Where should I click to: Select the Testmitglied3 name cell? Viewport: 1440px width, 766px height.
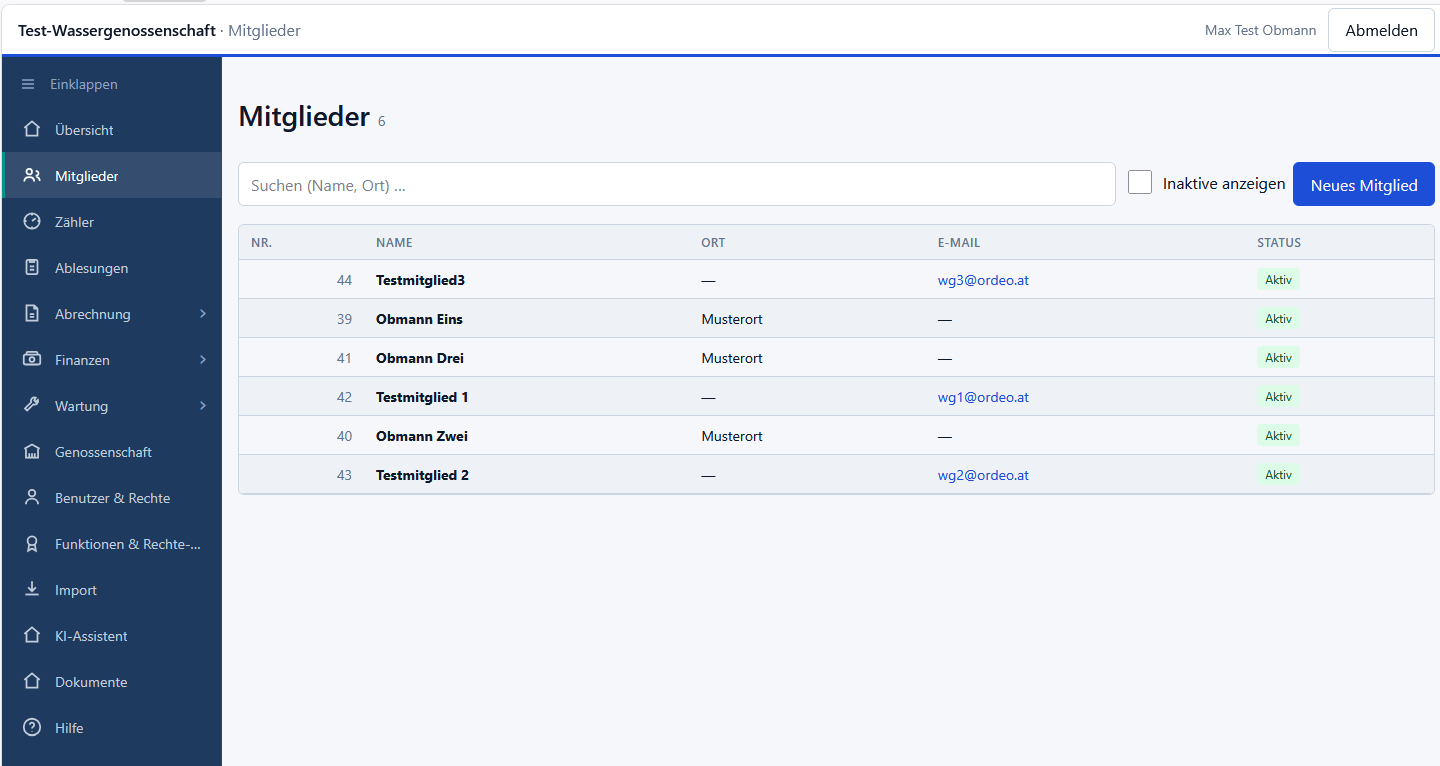click(x=420, y=280)
